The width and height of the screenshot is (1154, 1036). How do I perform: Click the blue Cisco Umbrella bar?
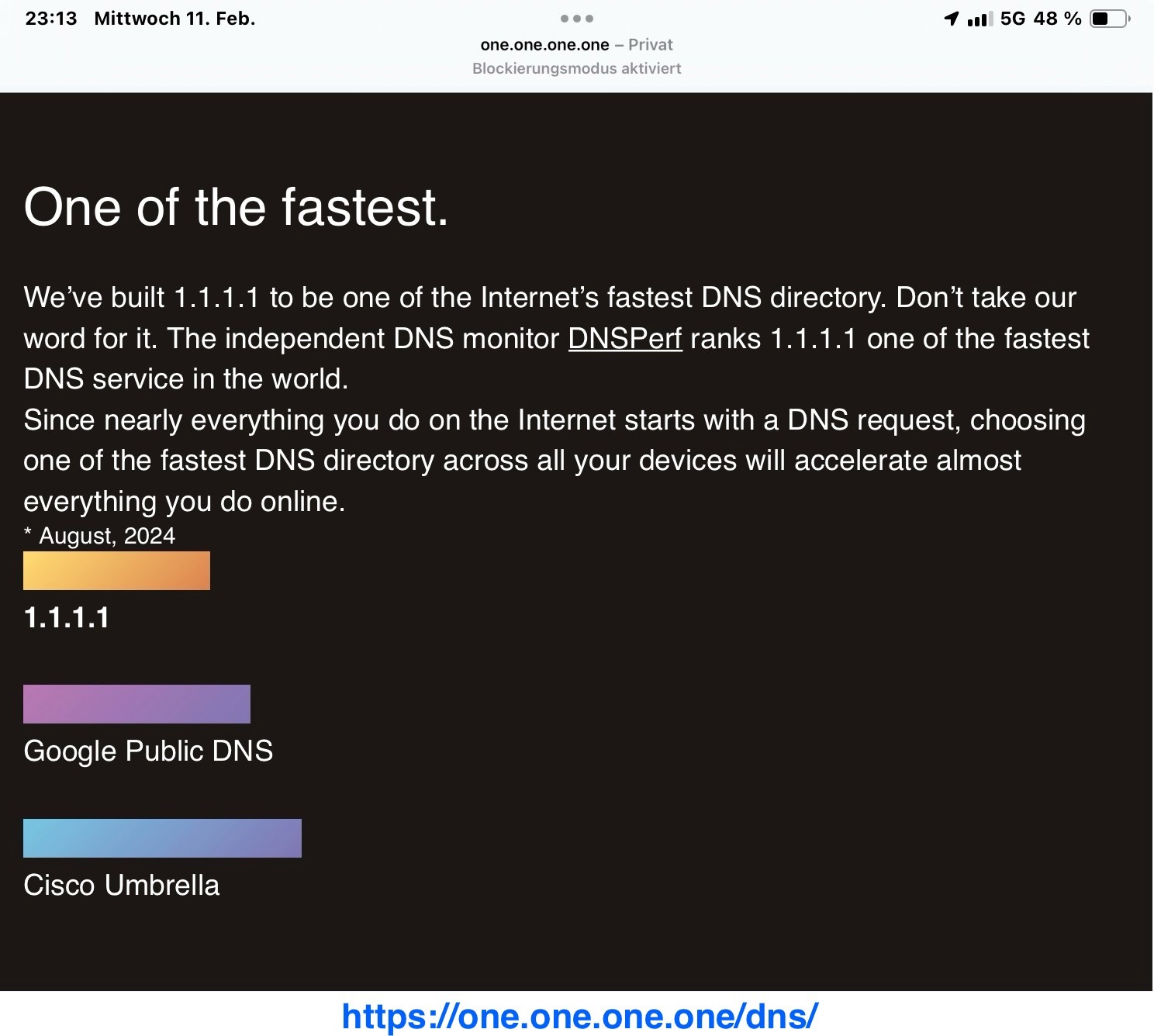tap(162, 838)
